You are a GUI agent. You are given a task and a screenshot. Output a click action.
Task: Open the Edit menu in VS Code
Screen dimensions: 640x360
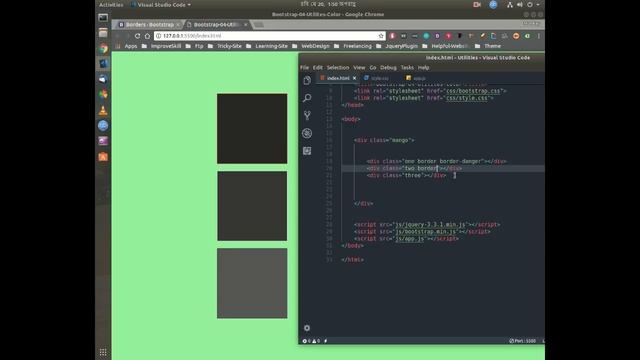[x=318, y=67]
